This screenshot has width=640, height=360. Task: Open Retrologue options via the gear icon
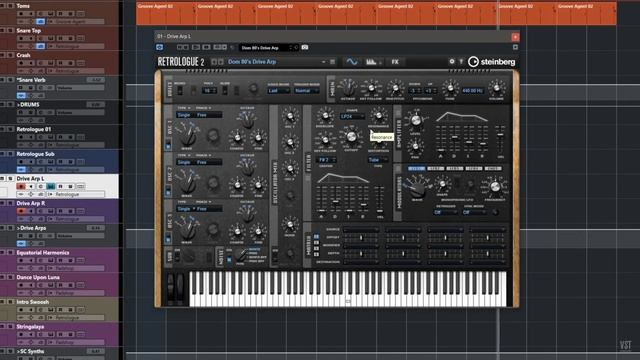tap(451, 62)
